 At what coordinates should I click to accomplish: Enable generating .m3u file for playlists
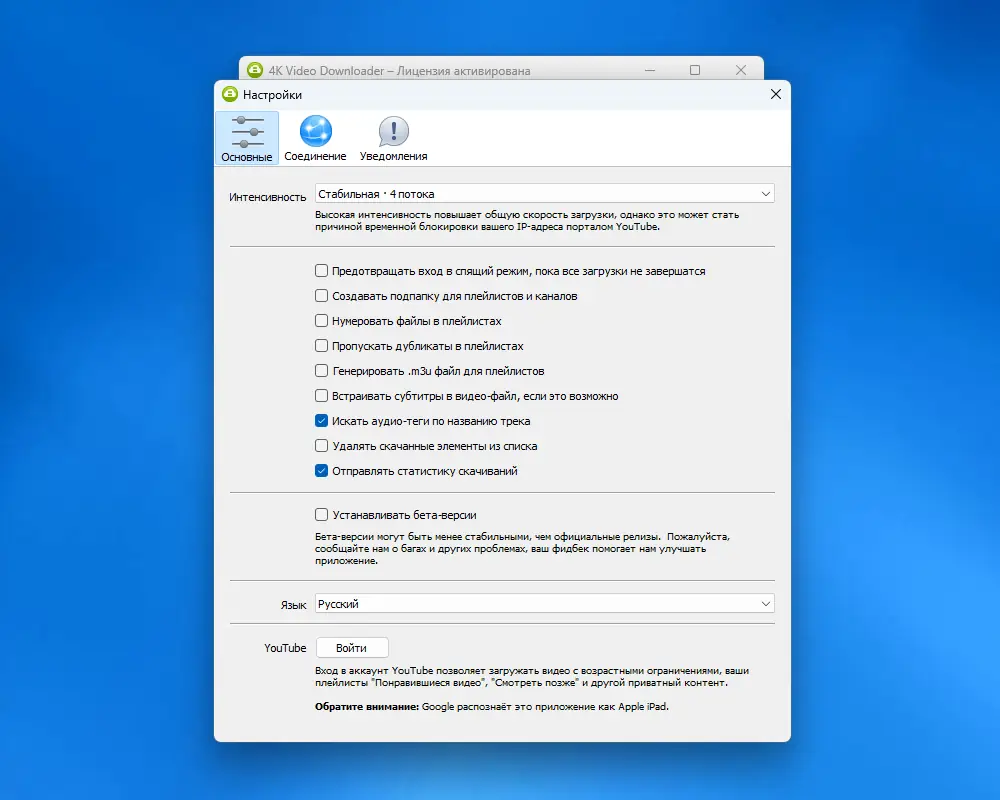[x=322, y=371]
